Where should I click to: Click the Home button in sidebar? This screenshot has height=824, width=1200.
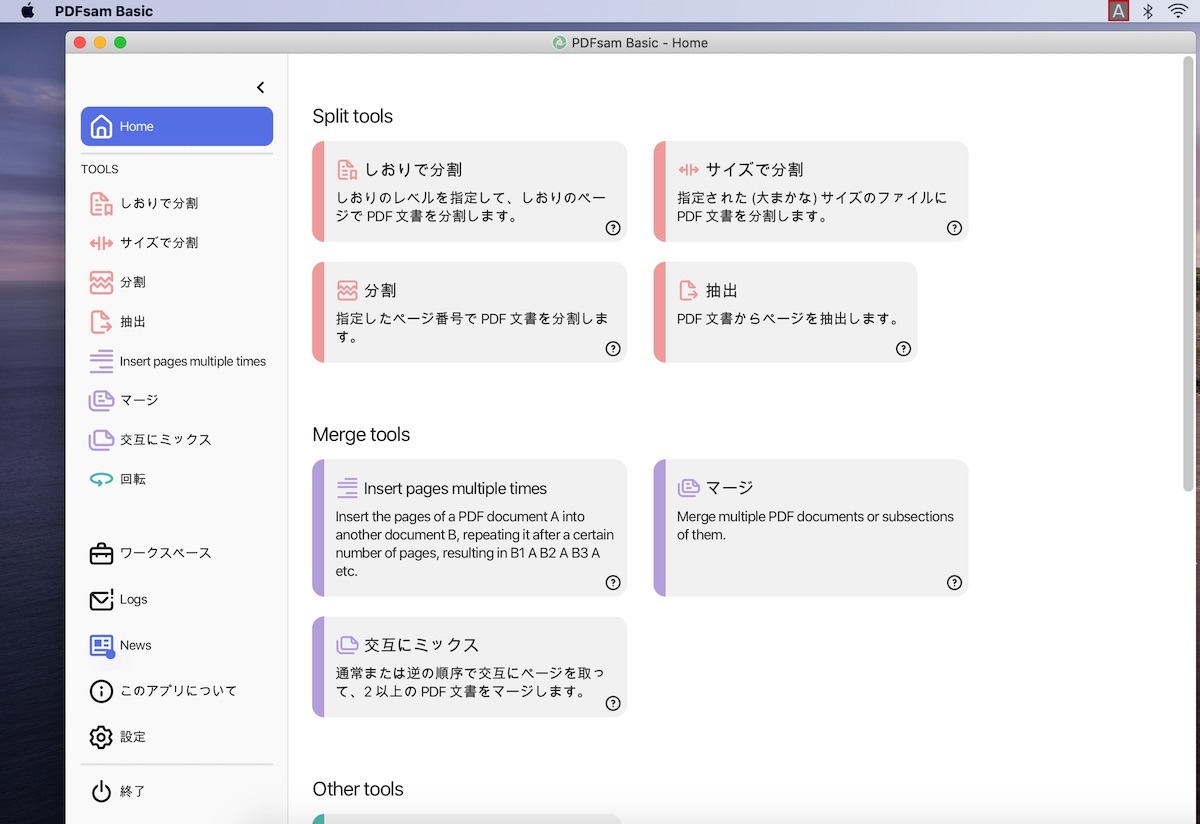[177, 126]
